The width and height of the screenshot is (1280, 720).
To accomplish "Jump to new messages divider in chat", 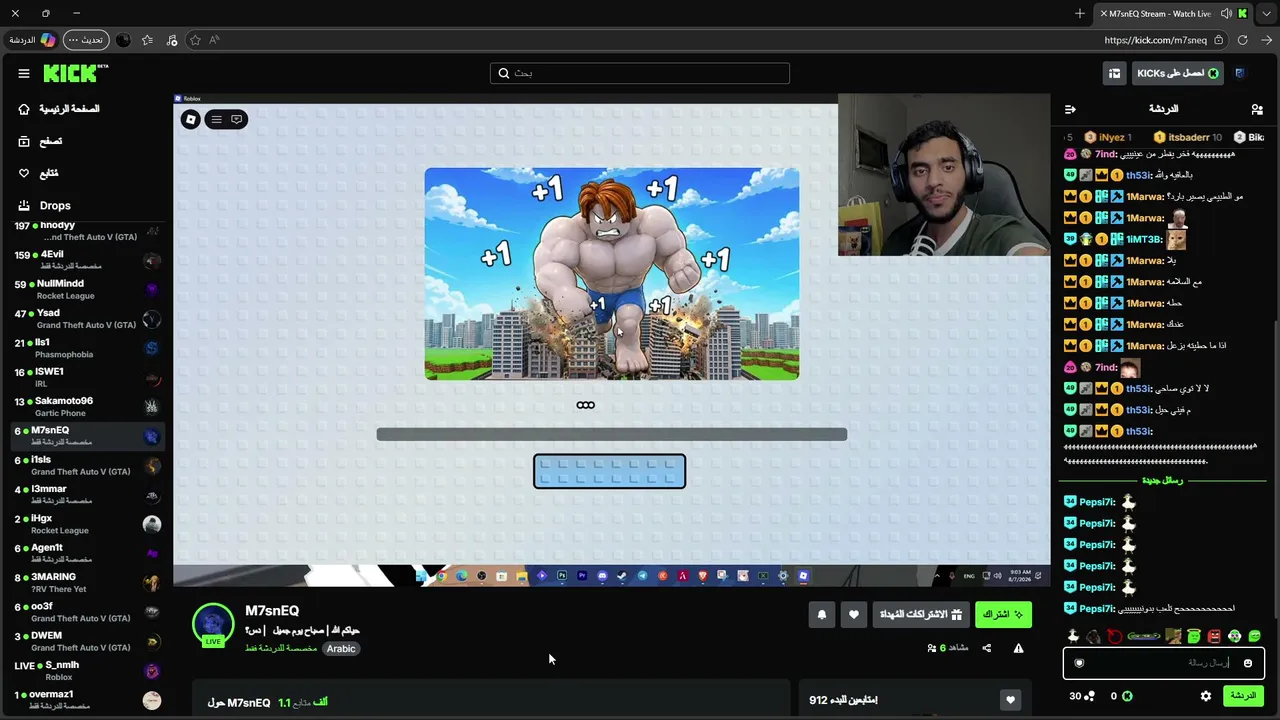I will tap(1163, 481).
